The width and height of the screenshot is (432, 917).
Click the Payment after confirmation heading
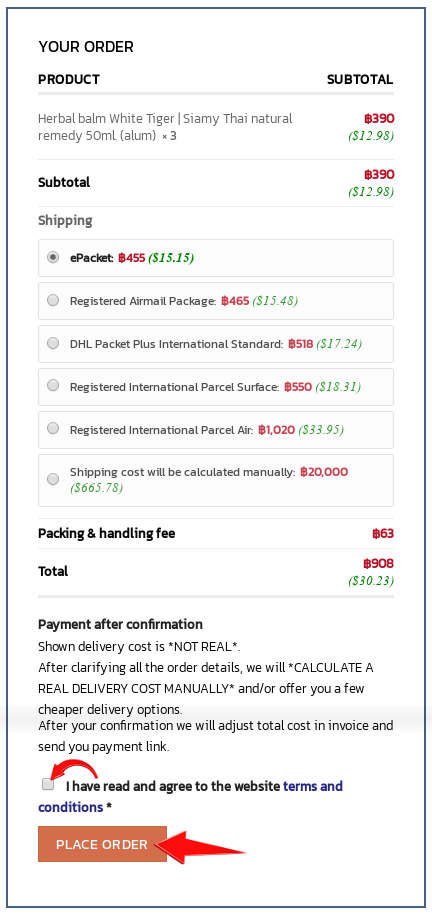click(x=120, y=624)
